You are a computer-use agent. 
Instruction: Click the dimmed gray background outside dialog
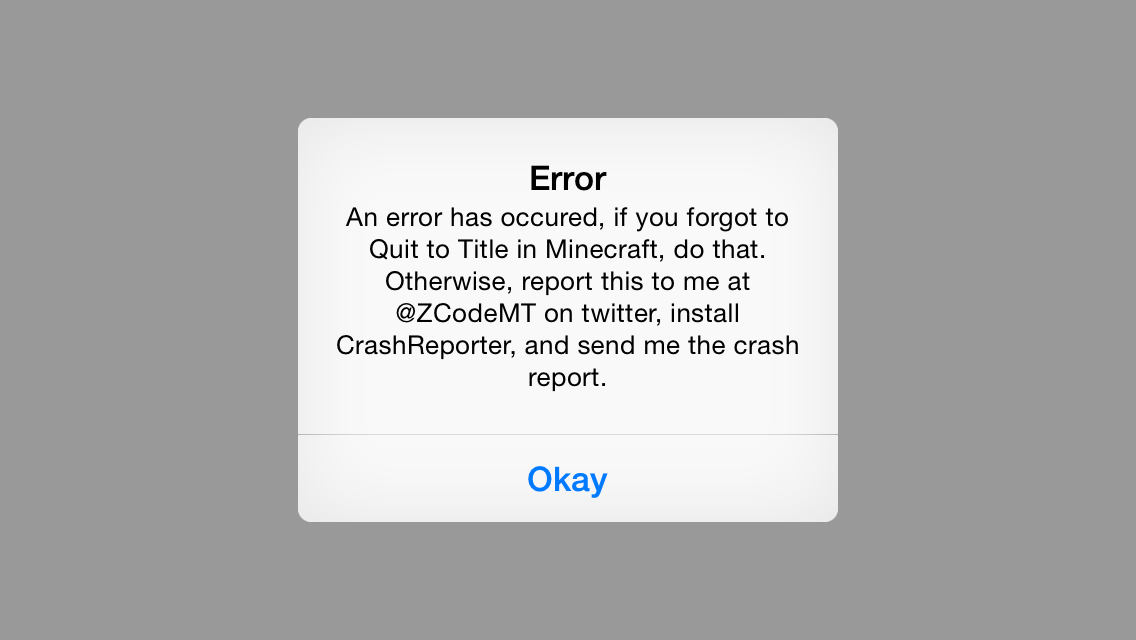145,319
